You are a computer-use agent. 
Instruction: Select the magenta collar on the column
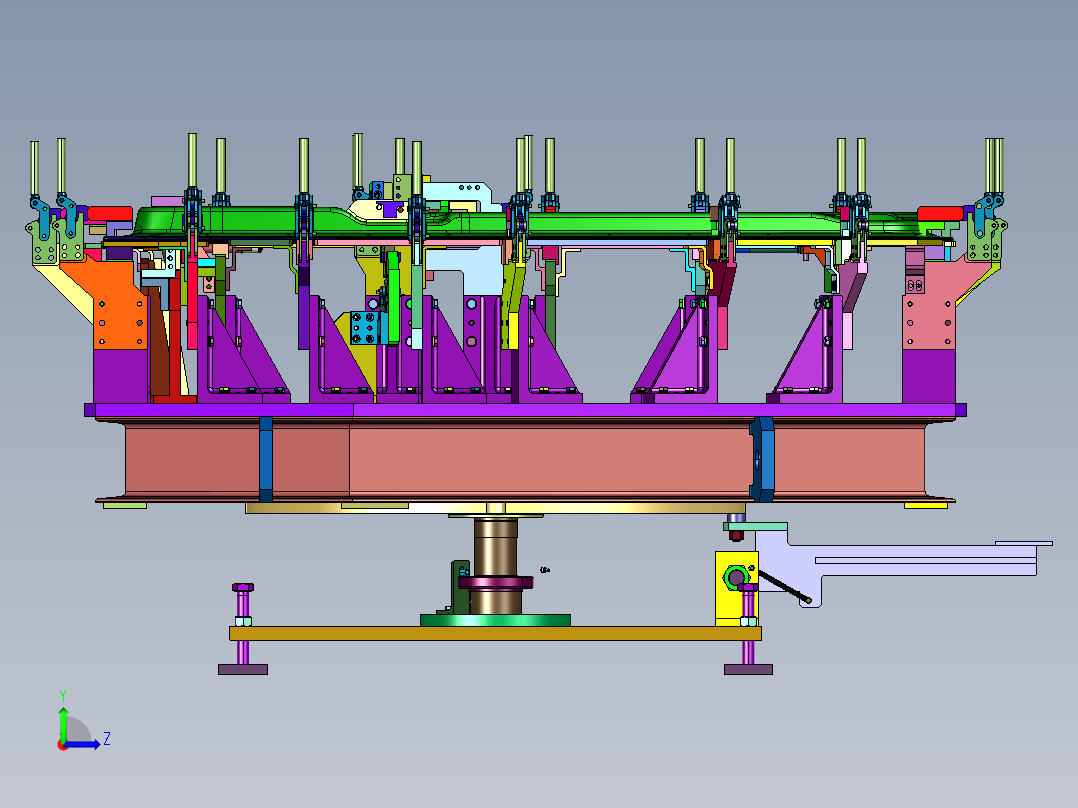click(495, 582)
